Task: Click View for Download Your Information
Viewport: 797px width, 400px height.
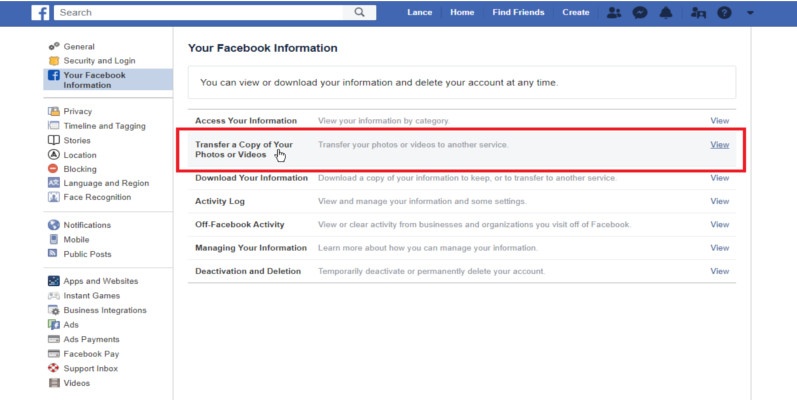Action: coord(720,178)
